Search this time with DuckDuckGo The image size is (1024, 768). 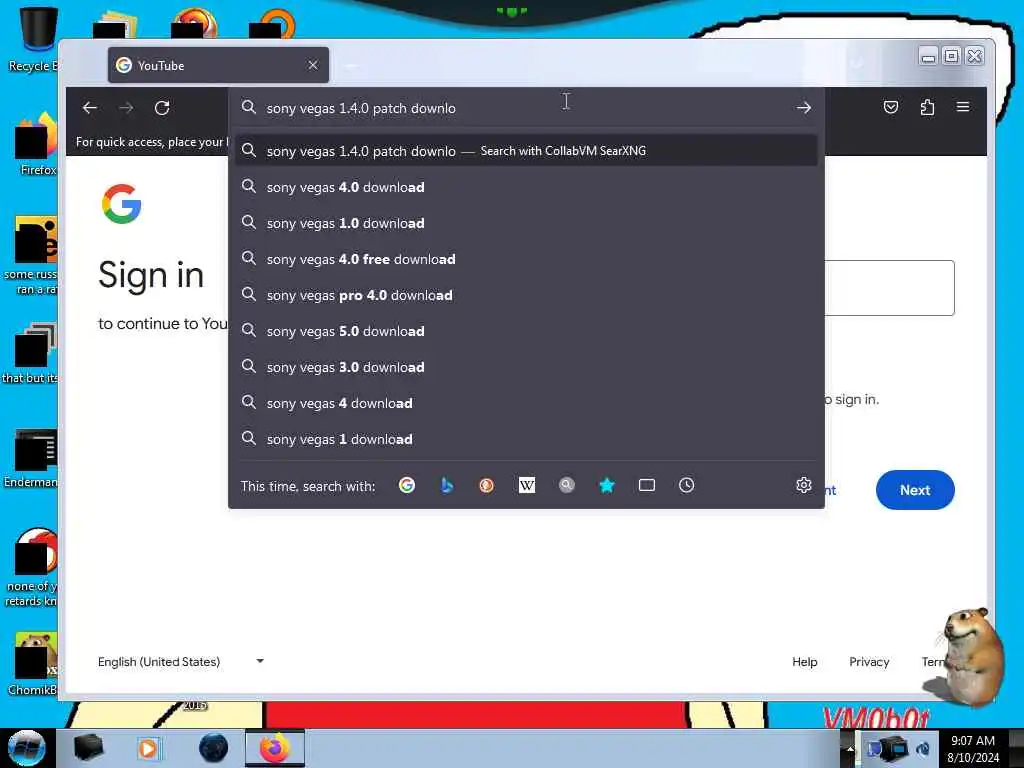point(487,485)
